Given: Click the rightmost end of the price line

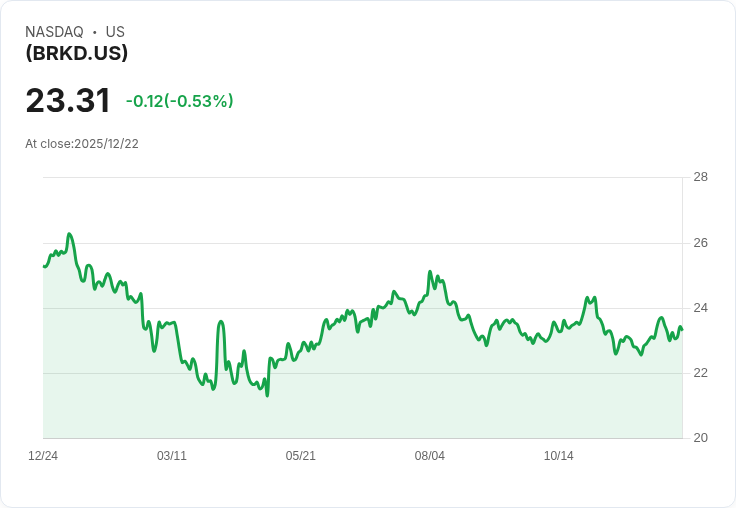Looking at the screenshot, I should tap(681, 328).
